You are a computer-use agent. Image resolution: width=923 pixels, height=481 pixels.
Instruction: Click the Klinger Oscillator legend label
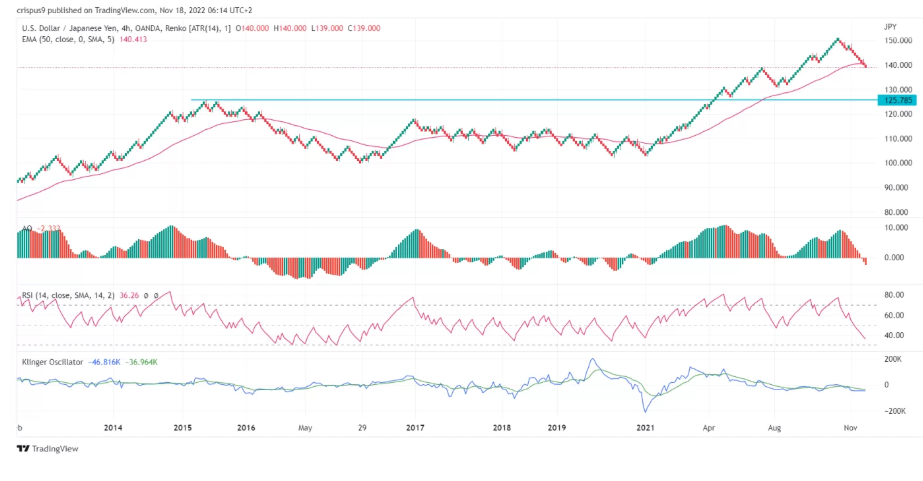click(x=51, y=361)
